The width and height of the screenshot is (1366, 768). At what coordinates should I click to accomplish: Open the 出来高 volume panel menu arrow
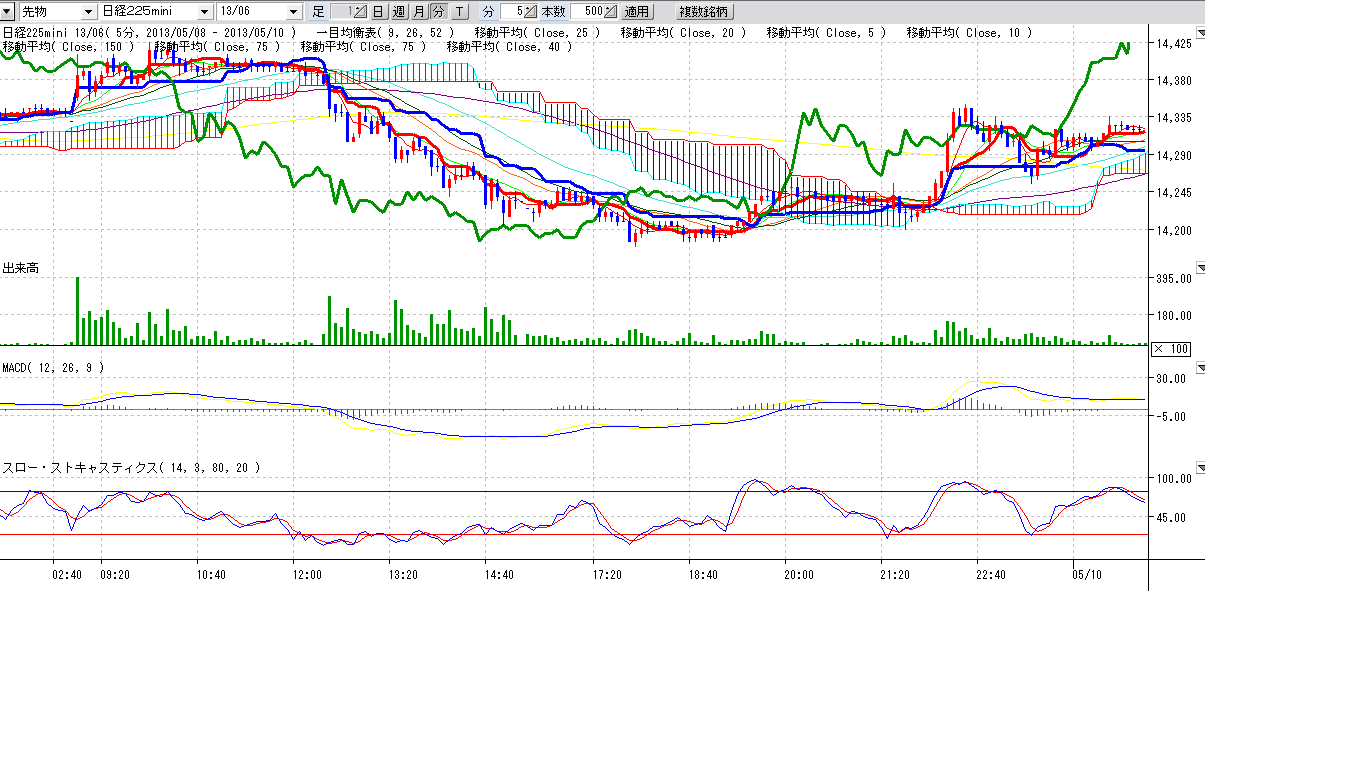click(x=1201, y=268)
